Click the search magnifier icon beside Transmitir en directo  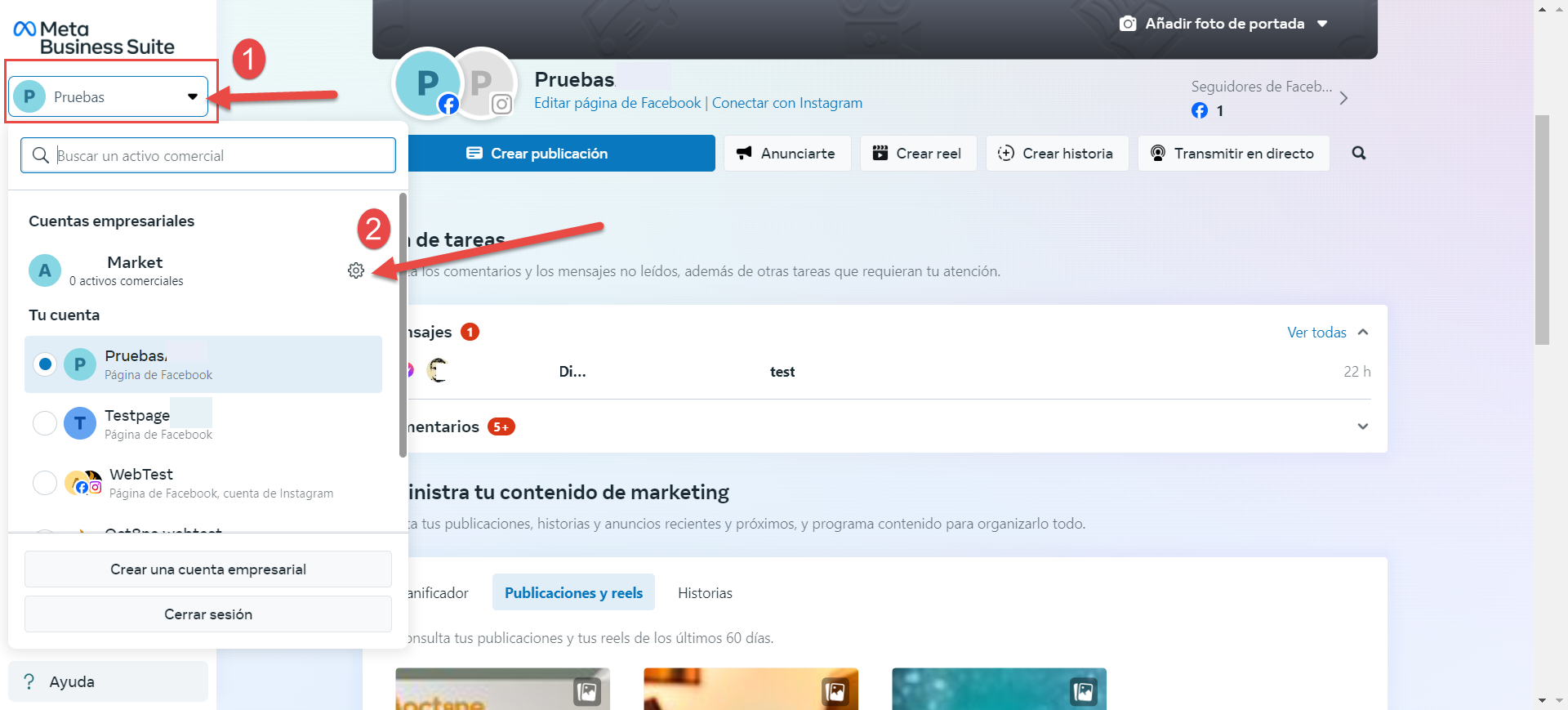point(1358,153)
